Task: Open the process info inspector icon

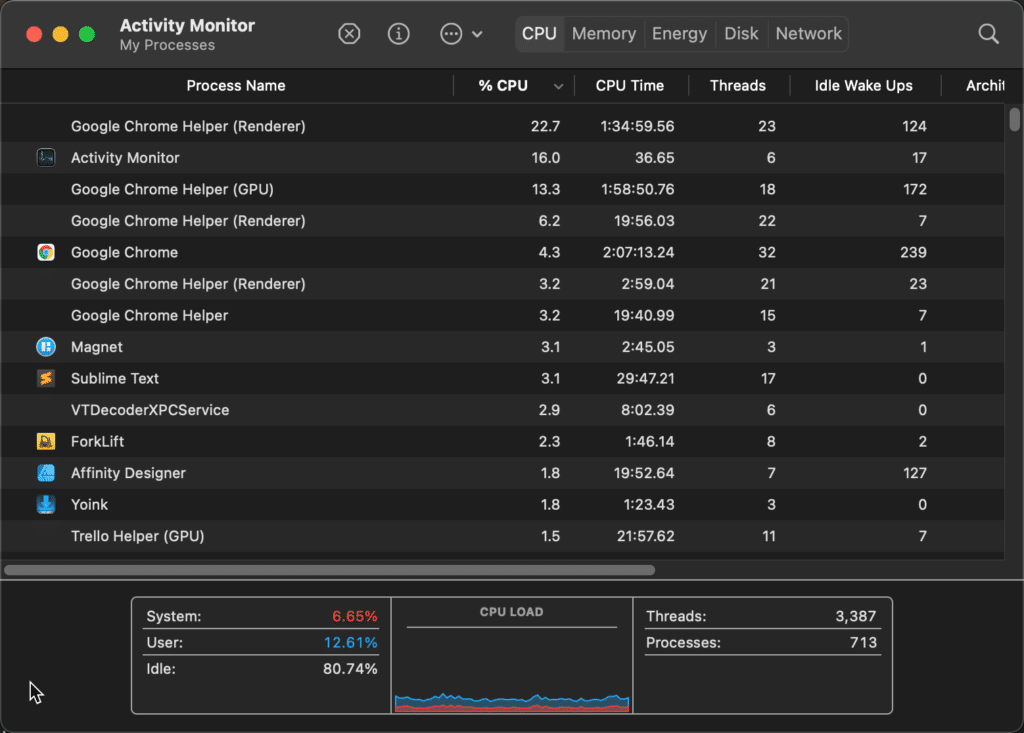Action: tap(398, 34)
